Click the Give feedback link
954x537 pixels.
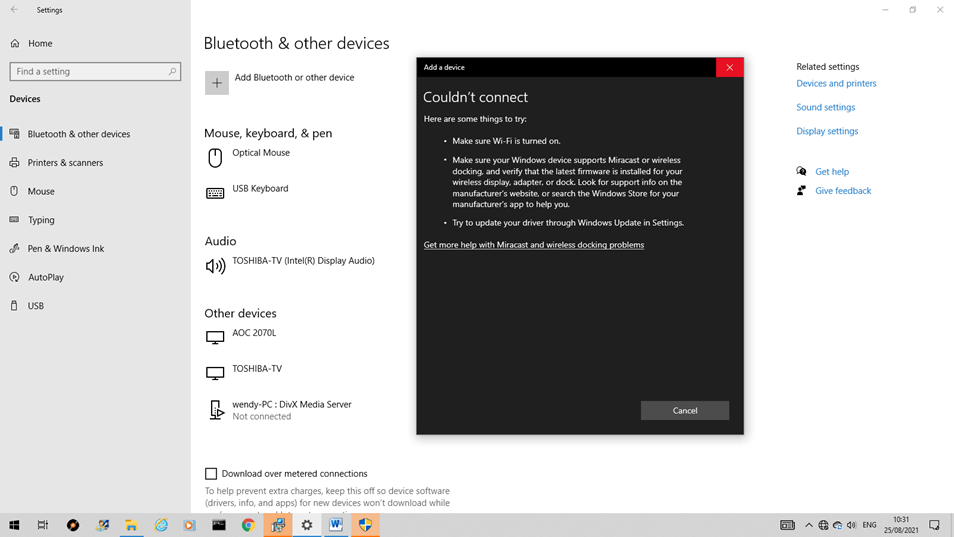pyautogui.click(x=843, y=190)
